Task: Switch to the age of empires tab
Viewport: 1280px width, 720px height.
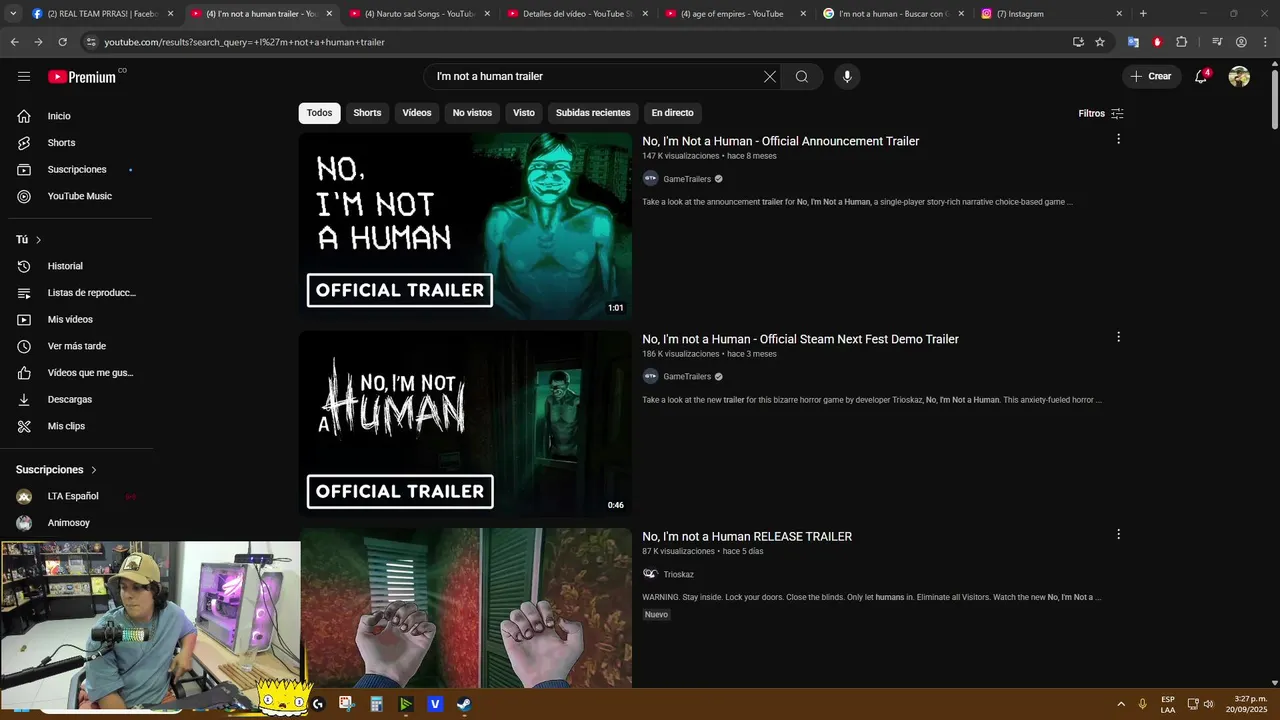Action: (x=735, y=14)
